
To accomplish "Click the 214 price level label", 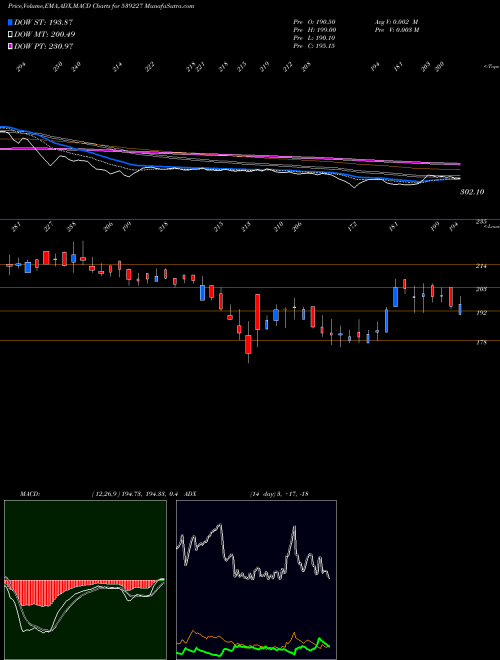I will [x=481, y=266].
